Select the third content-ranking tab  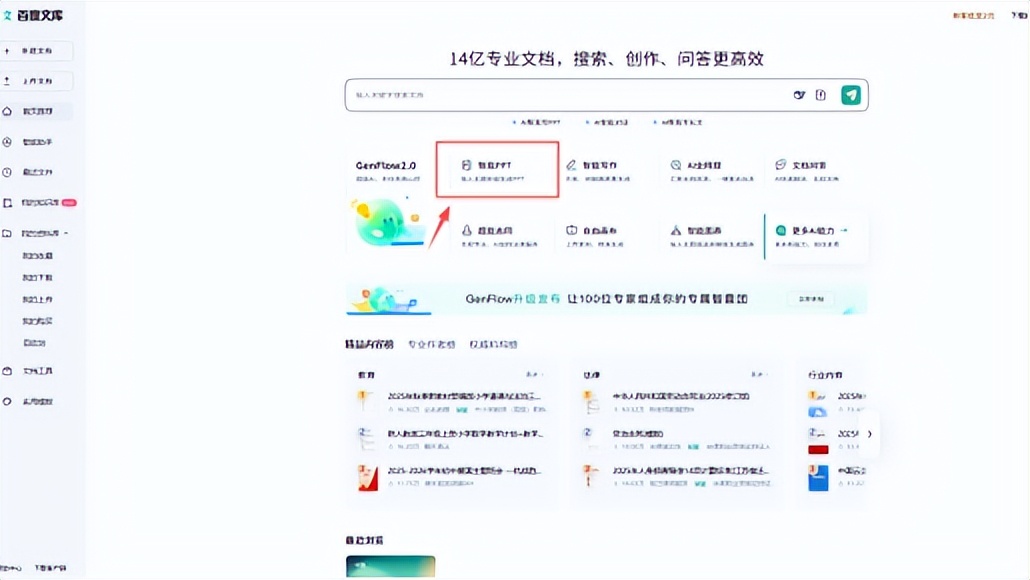pos(493,344)
